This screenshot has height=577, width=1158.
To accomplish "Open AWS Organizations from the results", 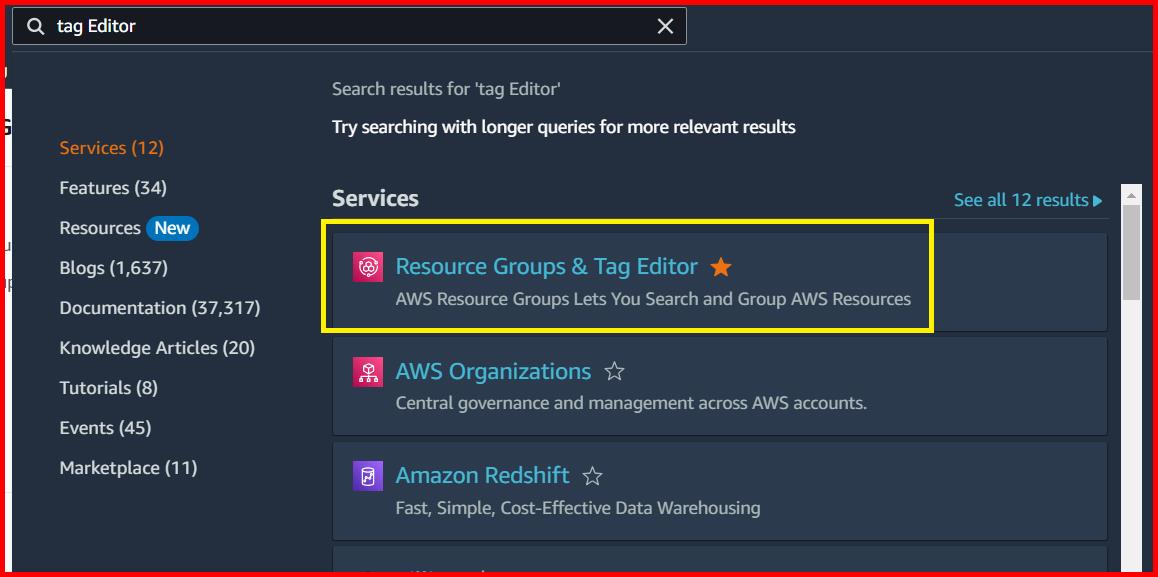I will coord(493,370).
